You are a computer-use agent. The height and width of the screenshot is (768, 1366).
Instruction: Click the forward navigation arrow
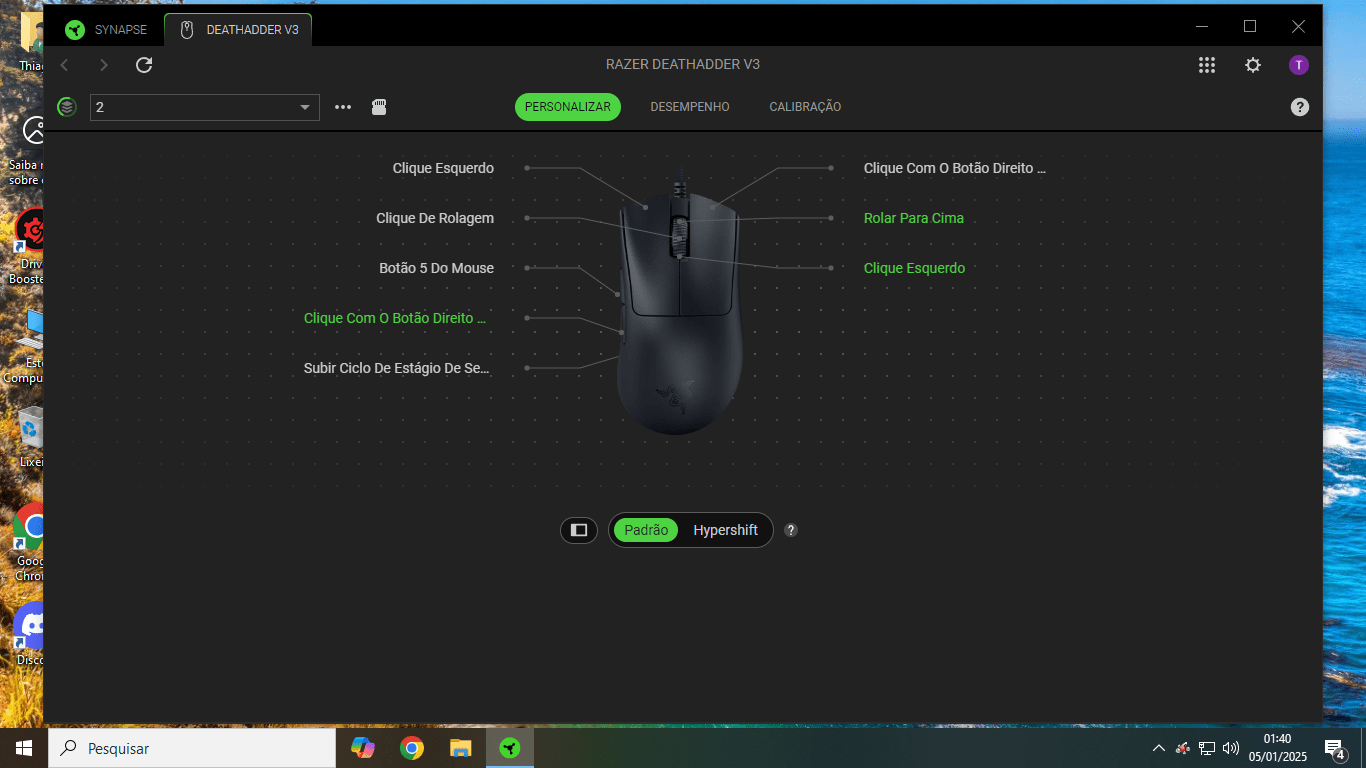(104, 65)
